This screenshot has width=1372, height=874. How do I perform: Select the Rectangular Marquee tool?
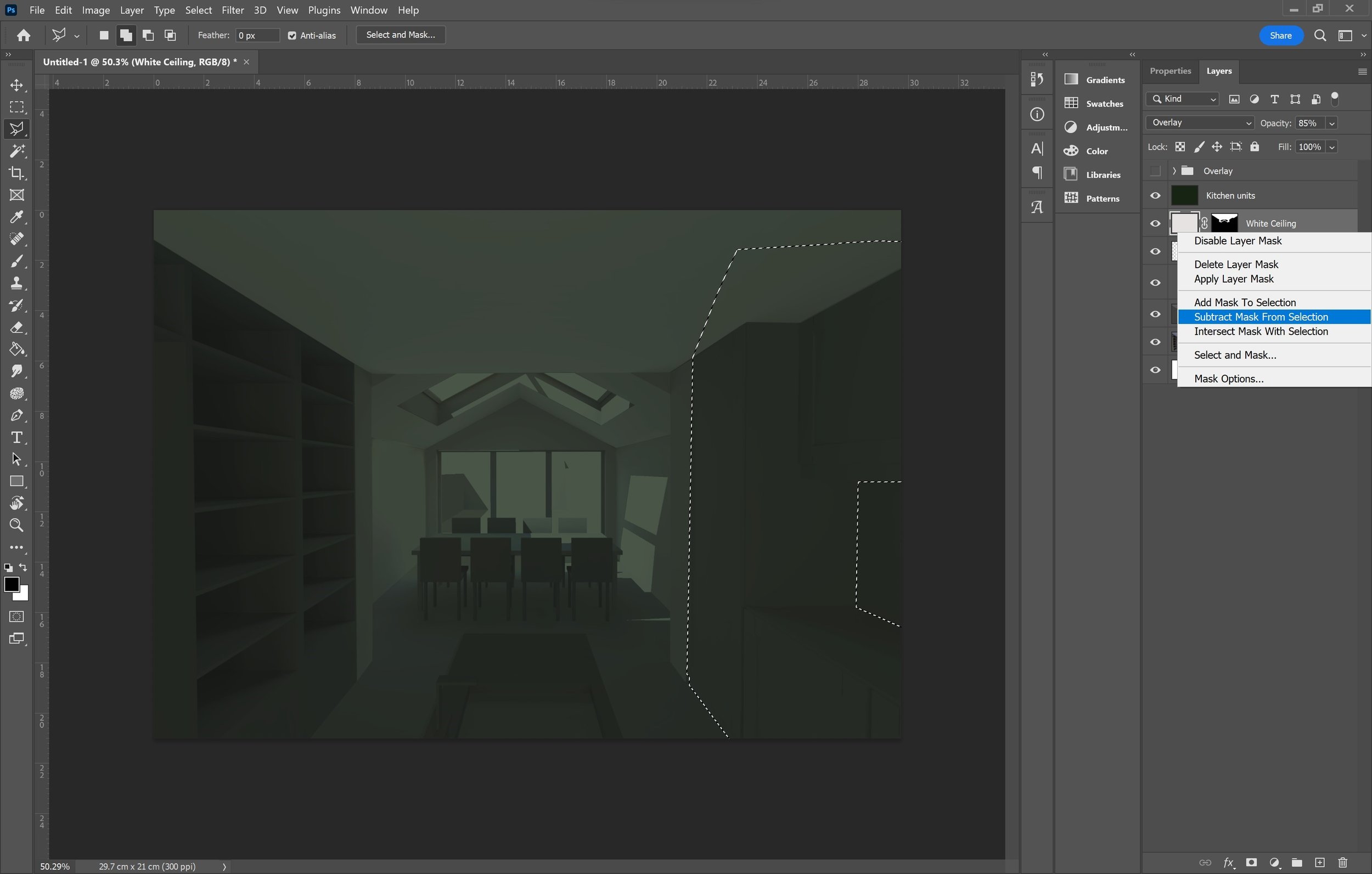click(x=16, y=107)
